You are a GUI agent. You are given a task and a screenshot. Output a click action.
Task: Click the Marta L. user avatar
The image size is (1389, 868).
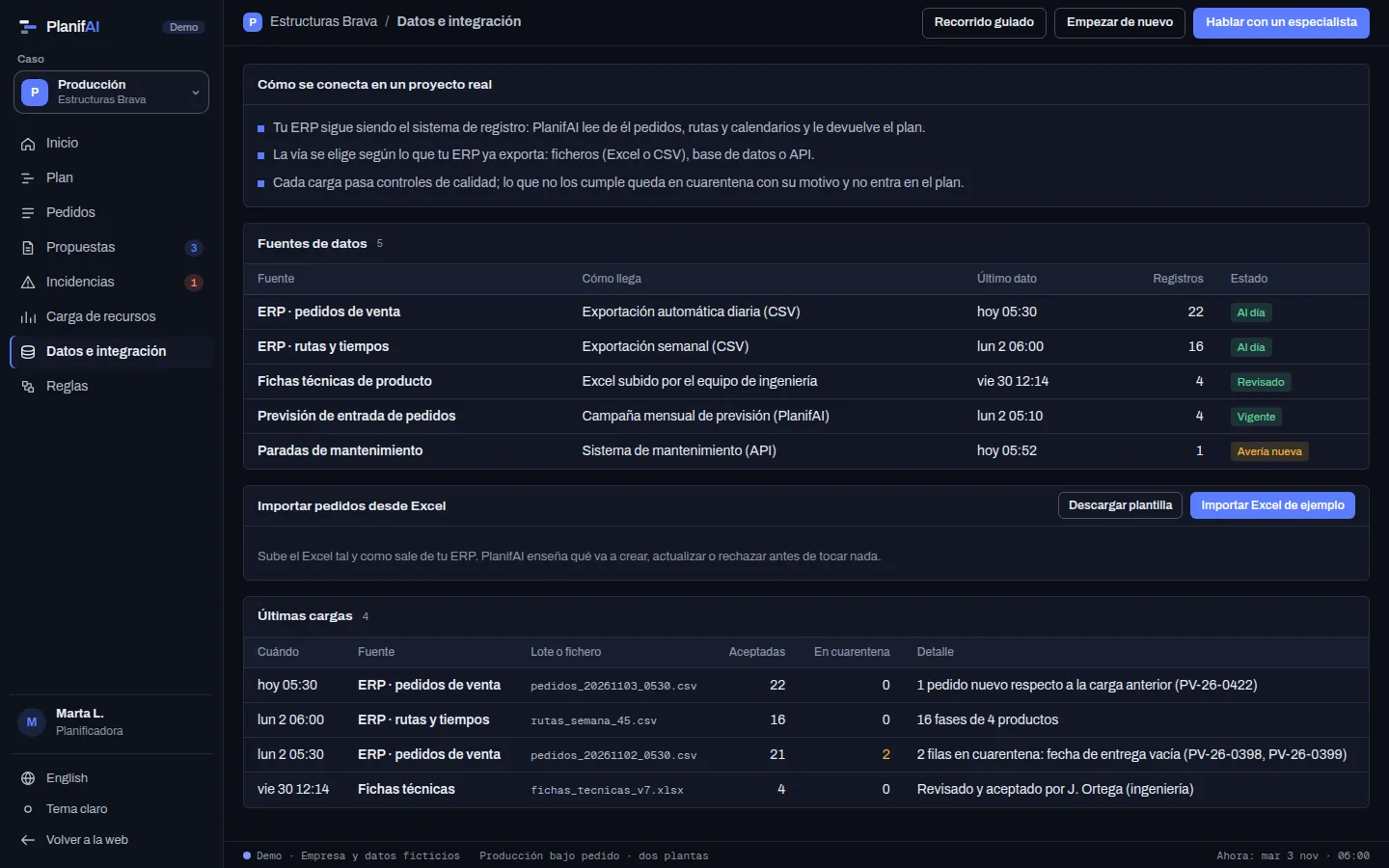[32, 721]
